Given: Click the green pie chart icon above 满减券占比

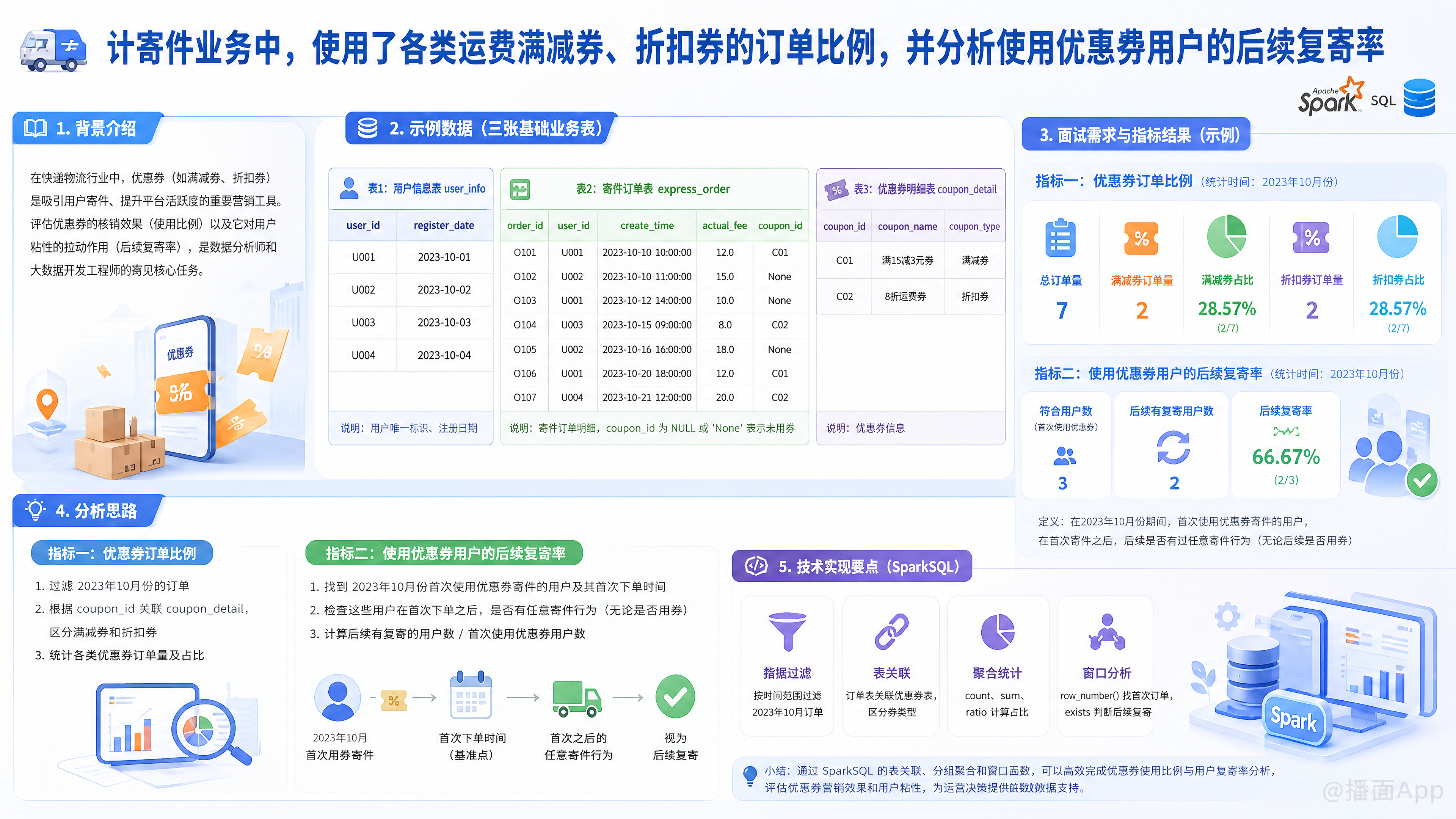Looking at the screenshot, I should coord(1226,236).
